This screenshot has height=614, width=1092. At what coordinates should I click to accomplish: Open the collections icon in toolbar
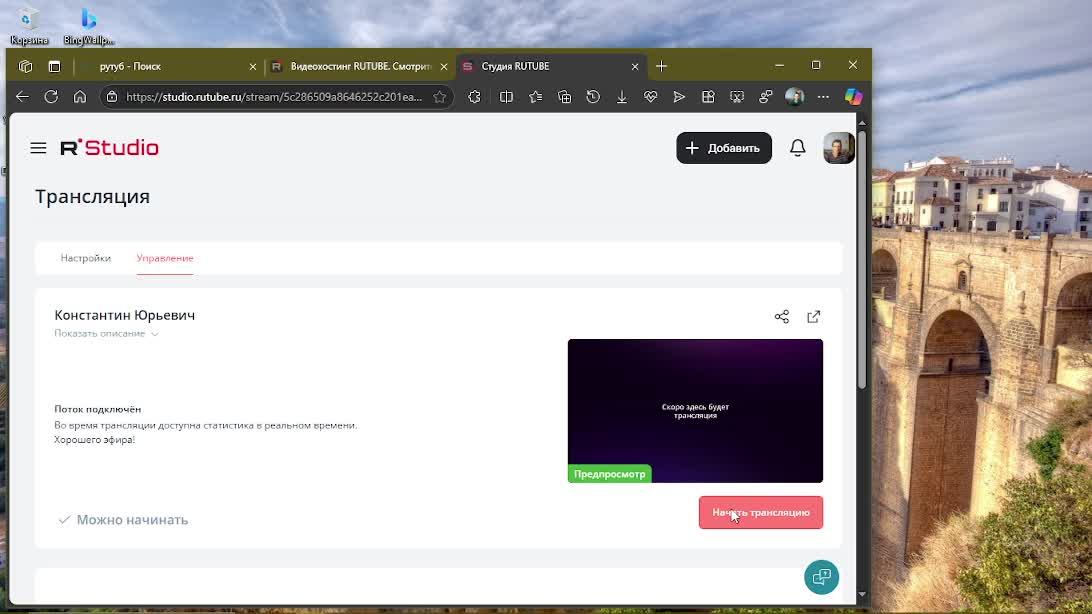click(564, 97)
